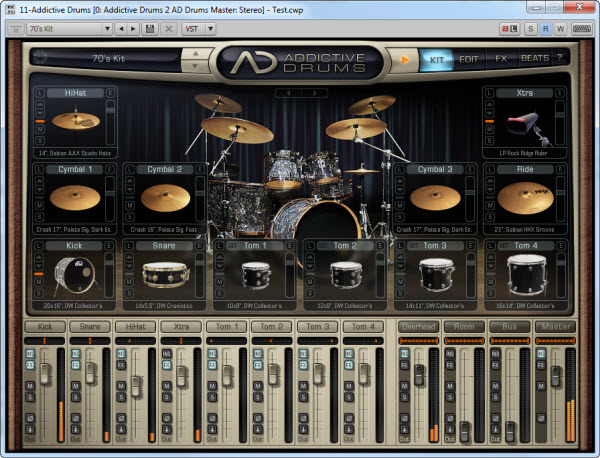Go to the previous preset in host toolbar
600x458 pixels.
coord(121,29)
